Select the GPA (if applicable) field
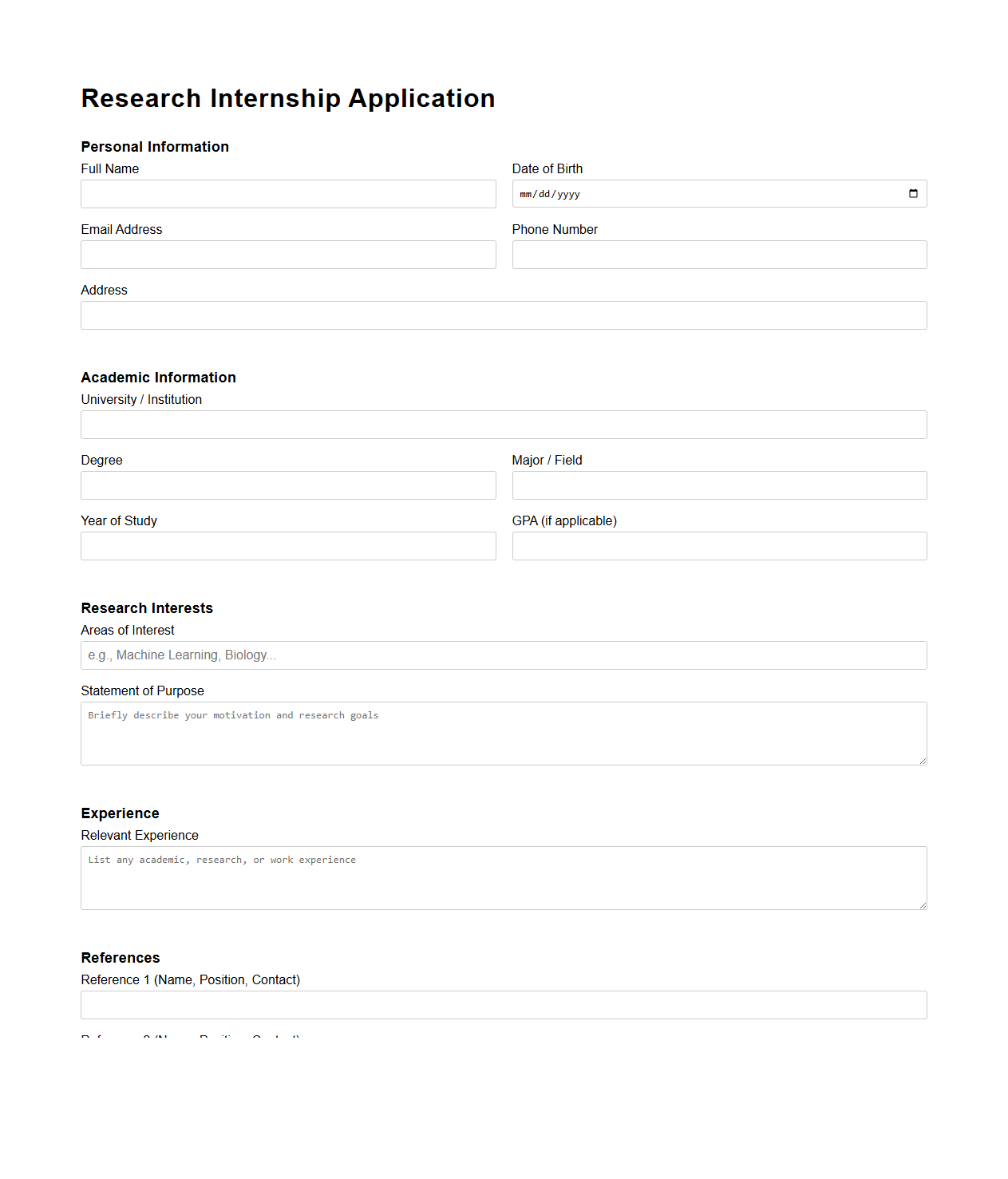The image size is (1008, 1179). [x=718, y=545]
